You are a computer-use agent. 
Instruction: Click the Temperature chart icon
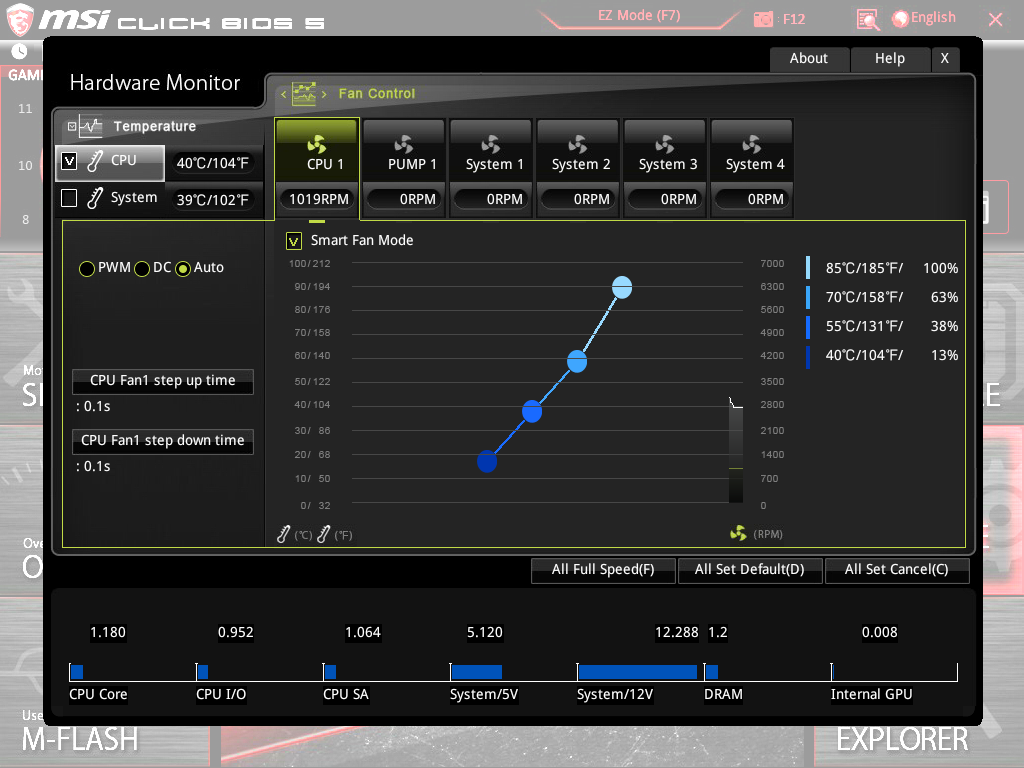[90, 126]
